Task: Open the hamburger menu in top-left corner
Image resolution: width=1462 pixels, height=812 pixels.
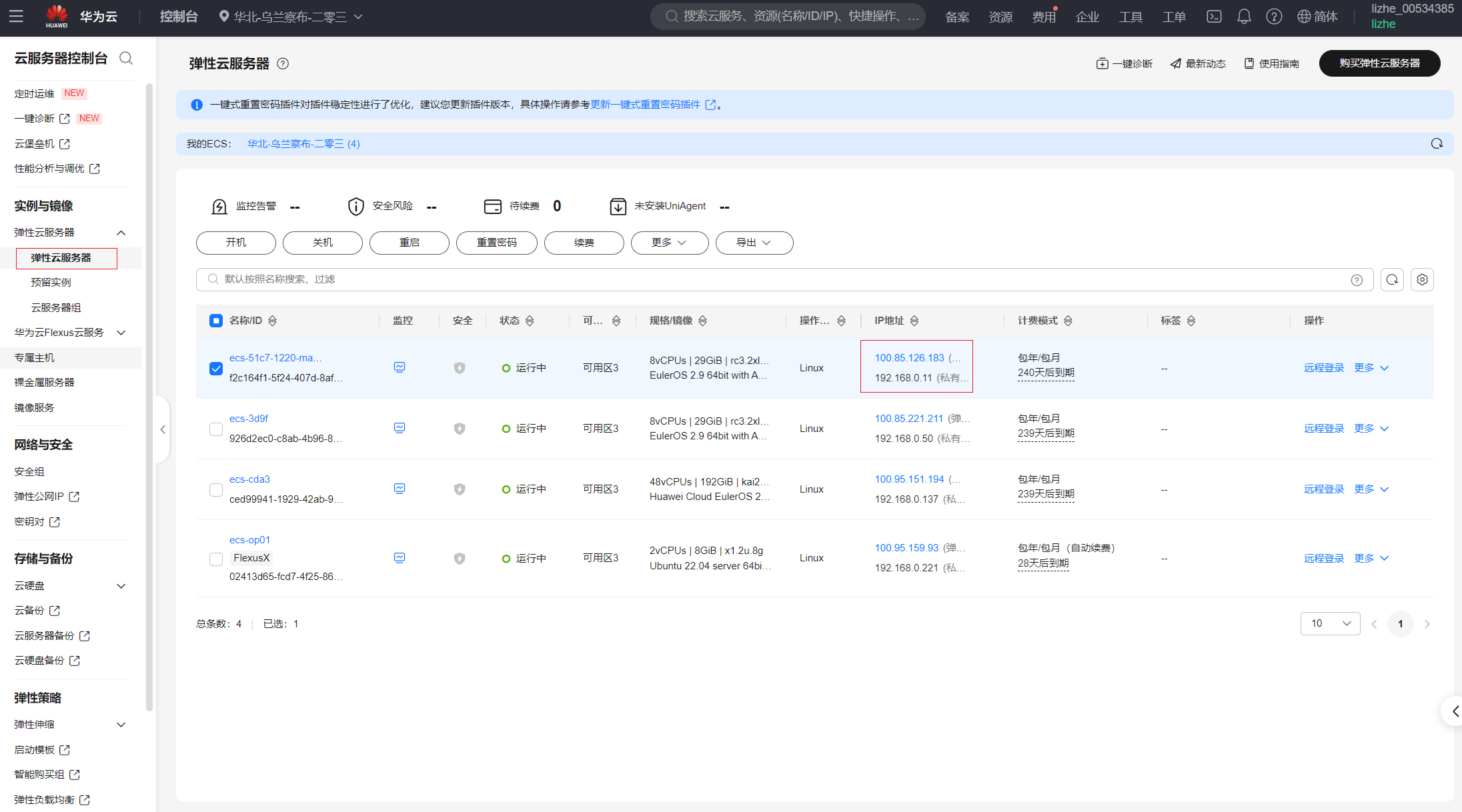Action: pyautogui.click(x=16, y=17)
